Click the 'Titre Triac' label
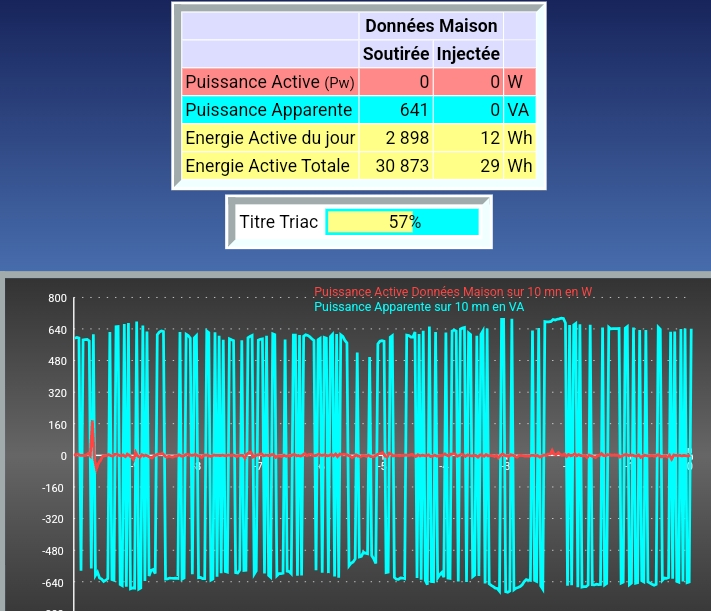 (x=278, y=222)
